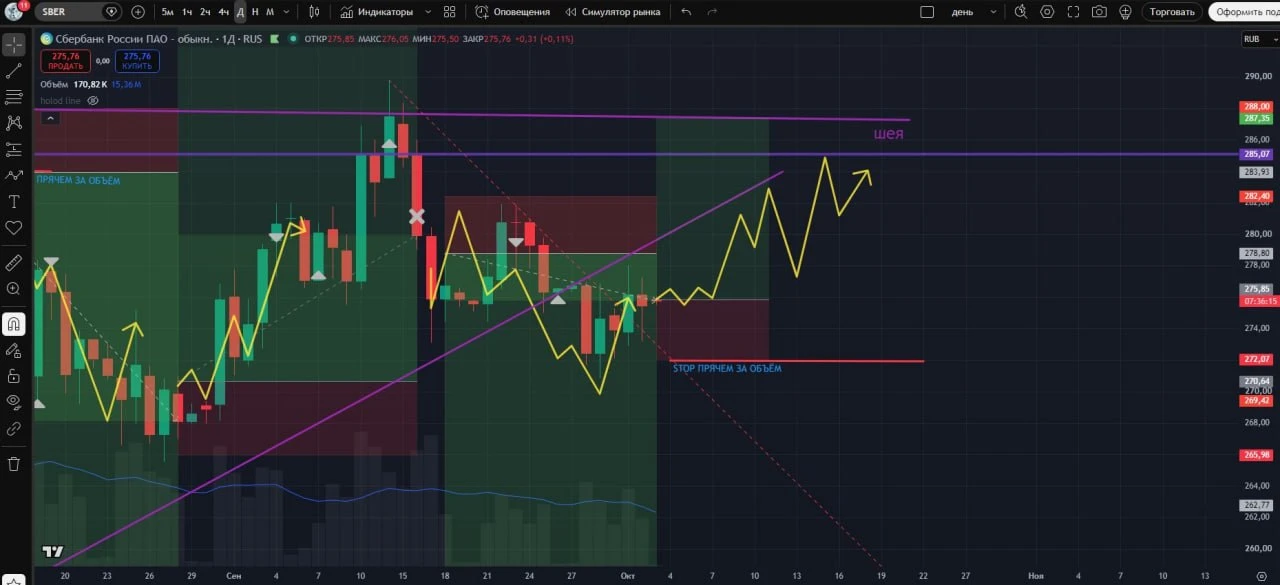The image size is (1280, 585).
Task: Open the layout selection square
Action: click(x=927, y=12)
